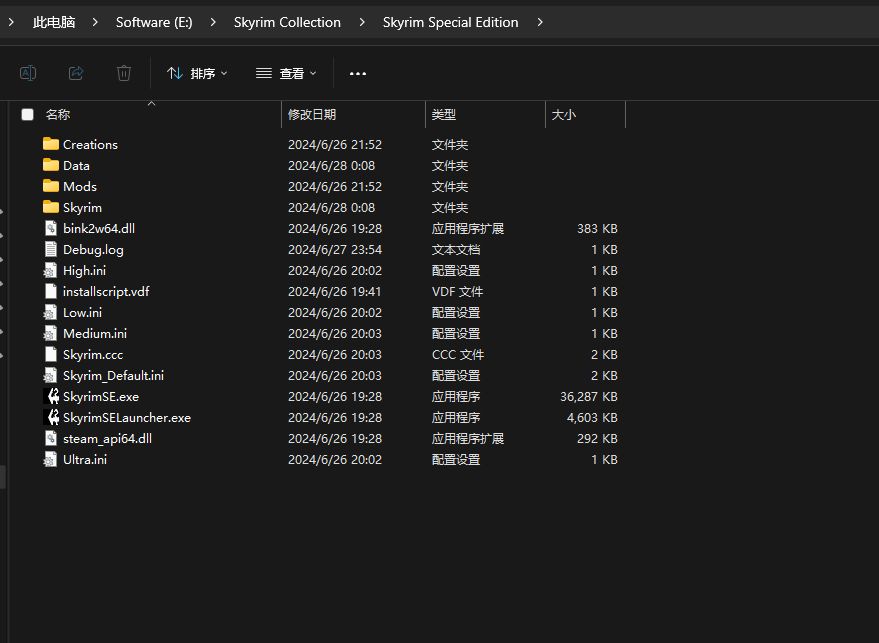Select the Debug.log file icon

pyautogui.click(x=50, y=249)
